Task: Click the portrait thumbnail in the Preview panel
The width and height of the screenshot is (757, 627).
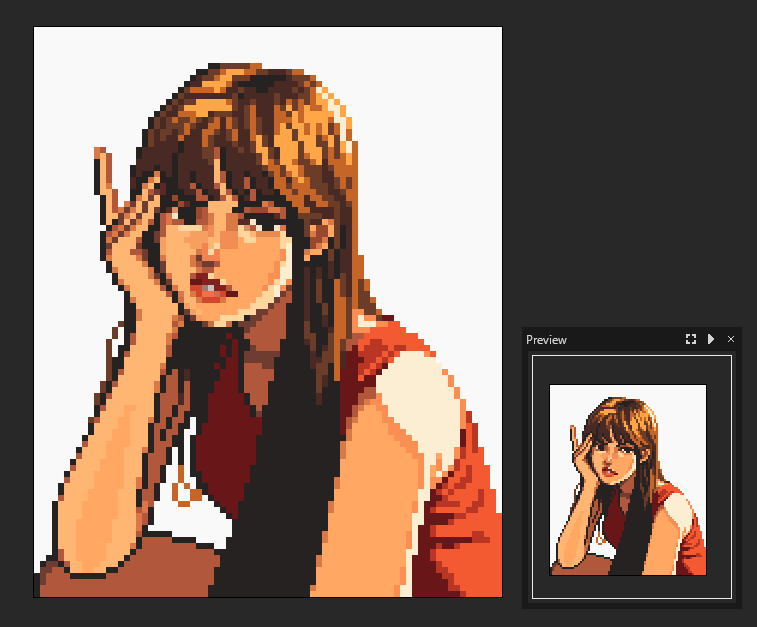Action: coord(628,479)
